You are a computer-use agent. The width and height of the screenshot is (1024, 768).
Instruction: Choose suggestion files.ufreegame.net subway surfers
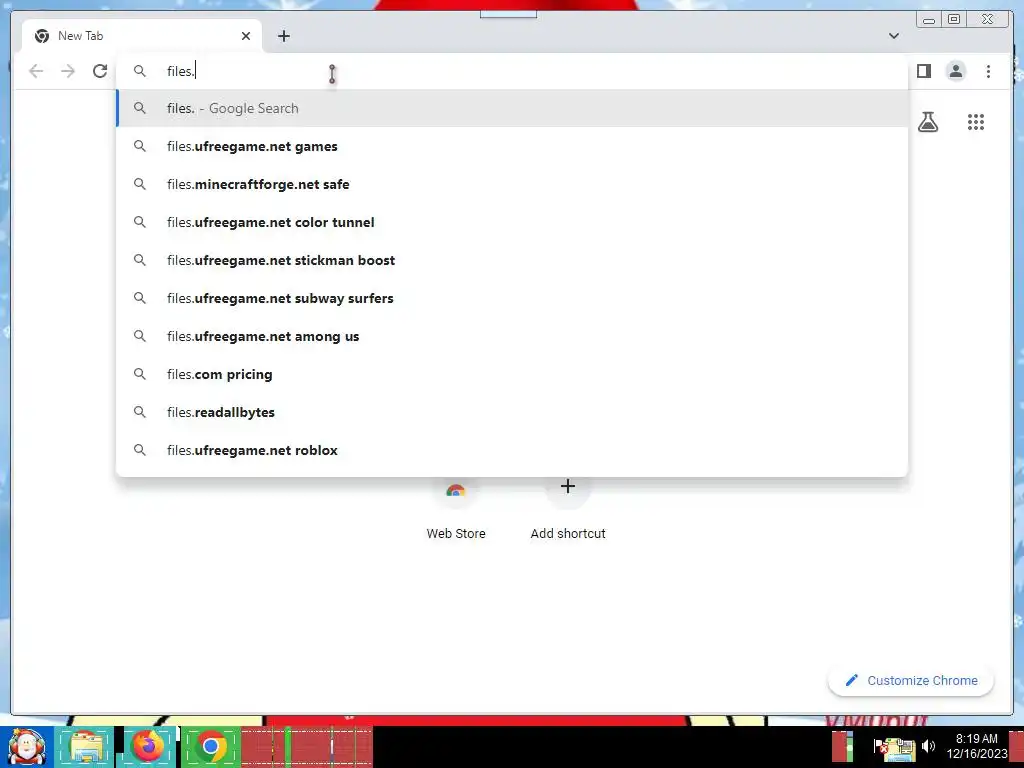coord(512,298)
